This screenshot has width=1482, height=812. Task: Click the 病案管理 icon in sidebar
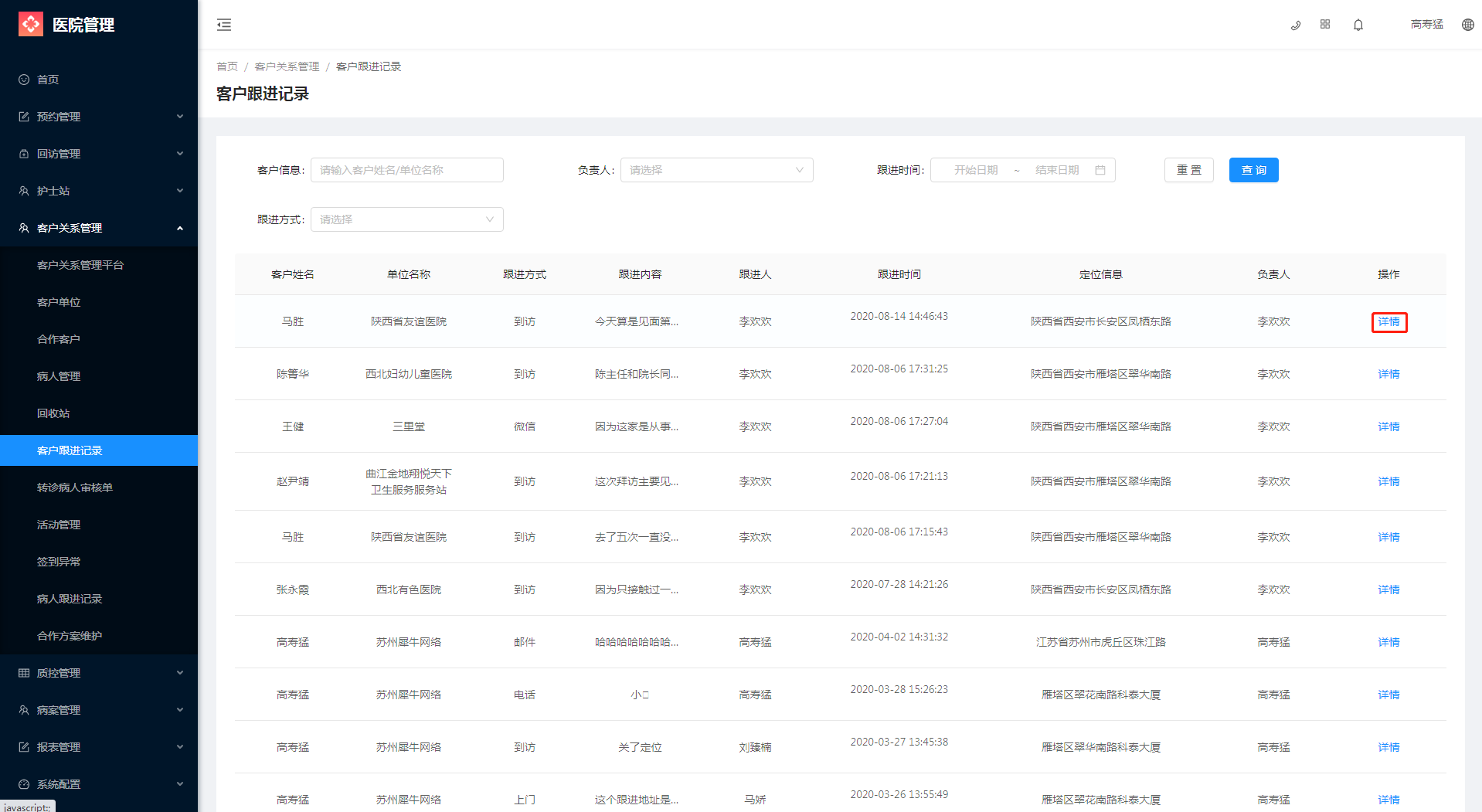[24, 710]
